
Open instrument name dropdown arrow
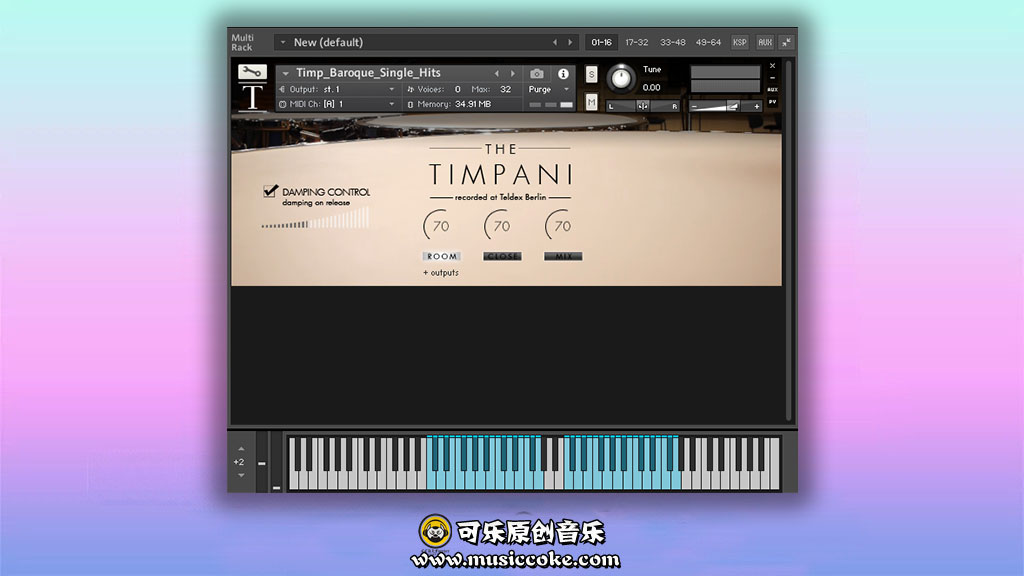pos(285,74)
